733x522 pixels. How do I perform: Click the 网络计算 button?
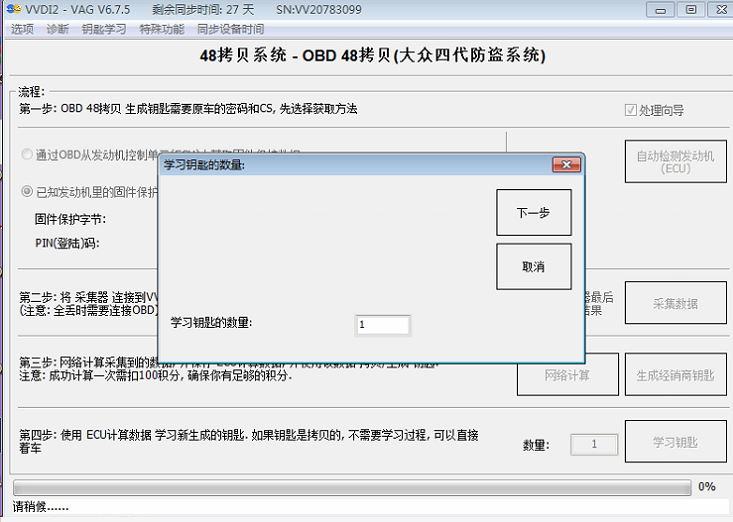(x=567, y=376)
